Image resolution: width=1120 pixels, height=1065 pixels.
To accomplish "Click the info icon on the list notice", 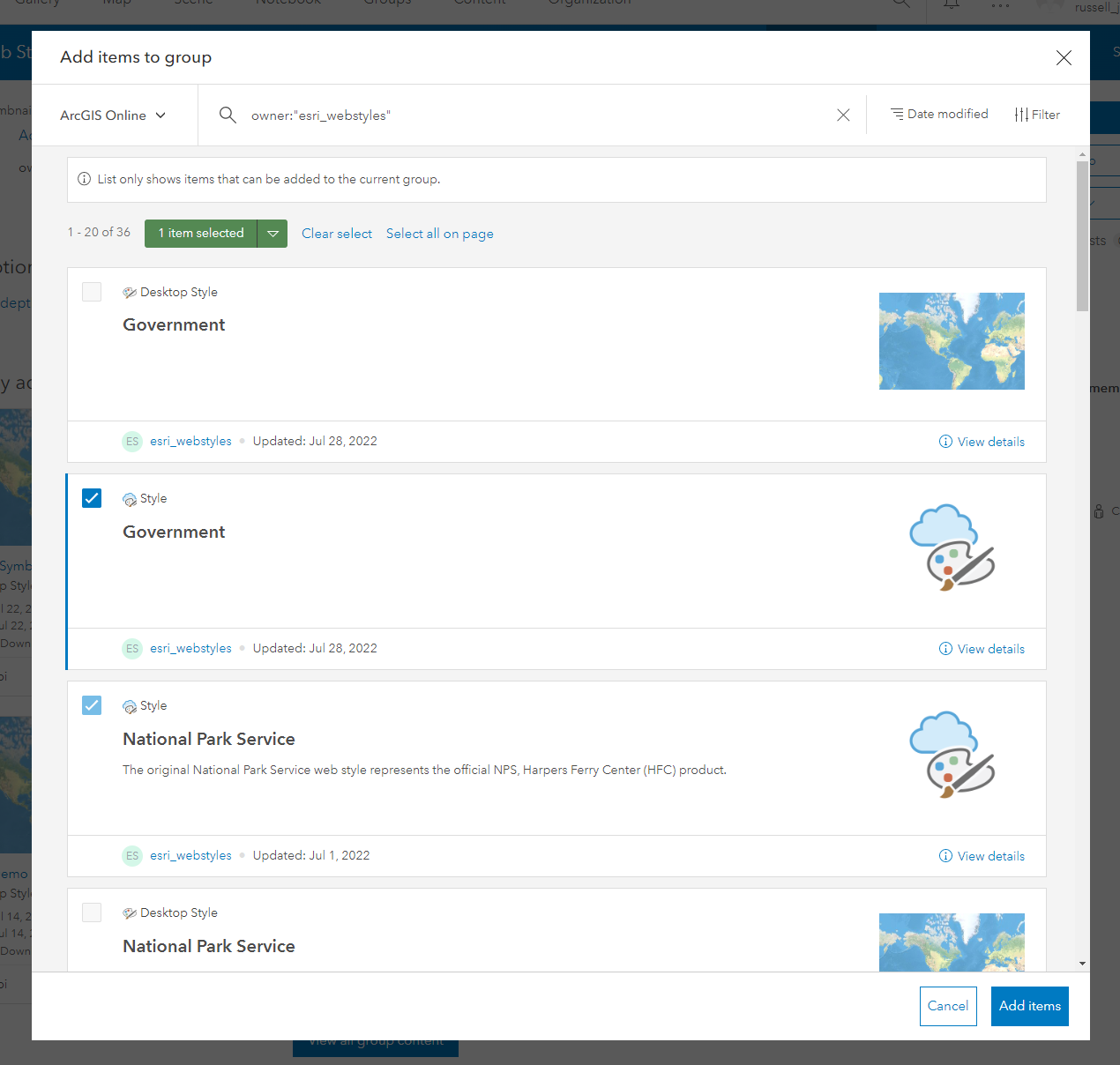I will pos(84,179).
